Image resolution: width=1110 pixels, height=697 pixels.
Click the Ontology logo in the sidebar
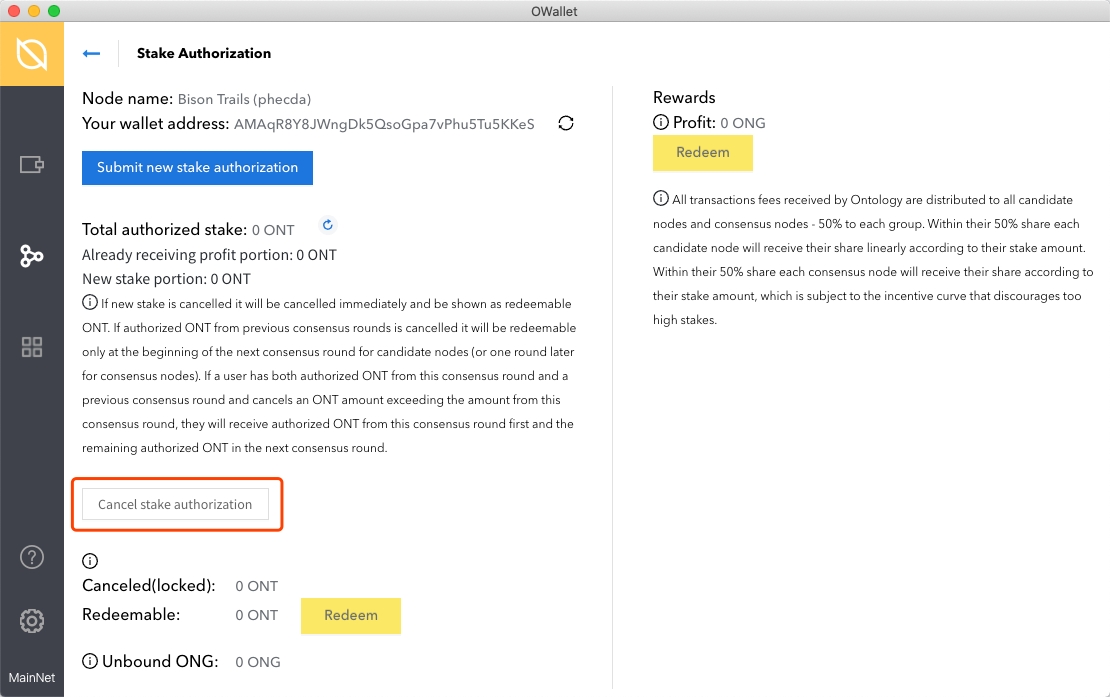pos(32,54)
